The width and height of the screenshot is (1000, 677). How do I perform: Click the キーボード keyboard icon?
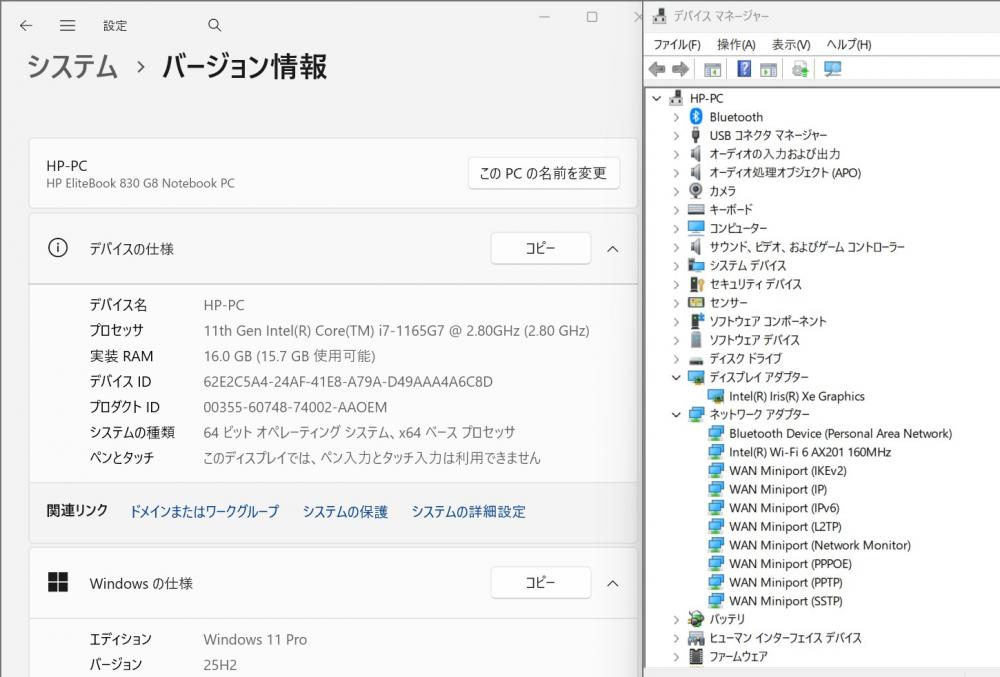coord(696,209)
